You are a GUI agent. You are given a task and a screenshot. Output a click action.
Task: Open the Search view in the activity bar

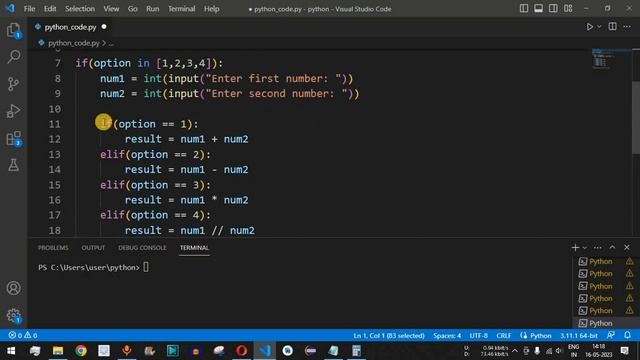[13, 56]
